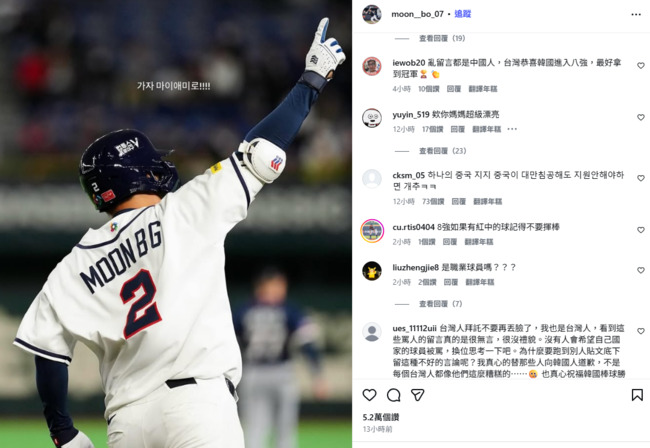Open iewob20's profile picture

point(372,66)
